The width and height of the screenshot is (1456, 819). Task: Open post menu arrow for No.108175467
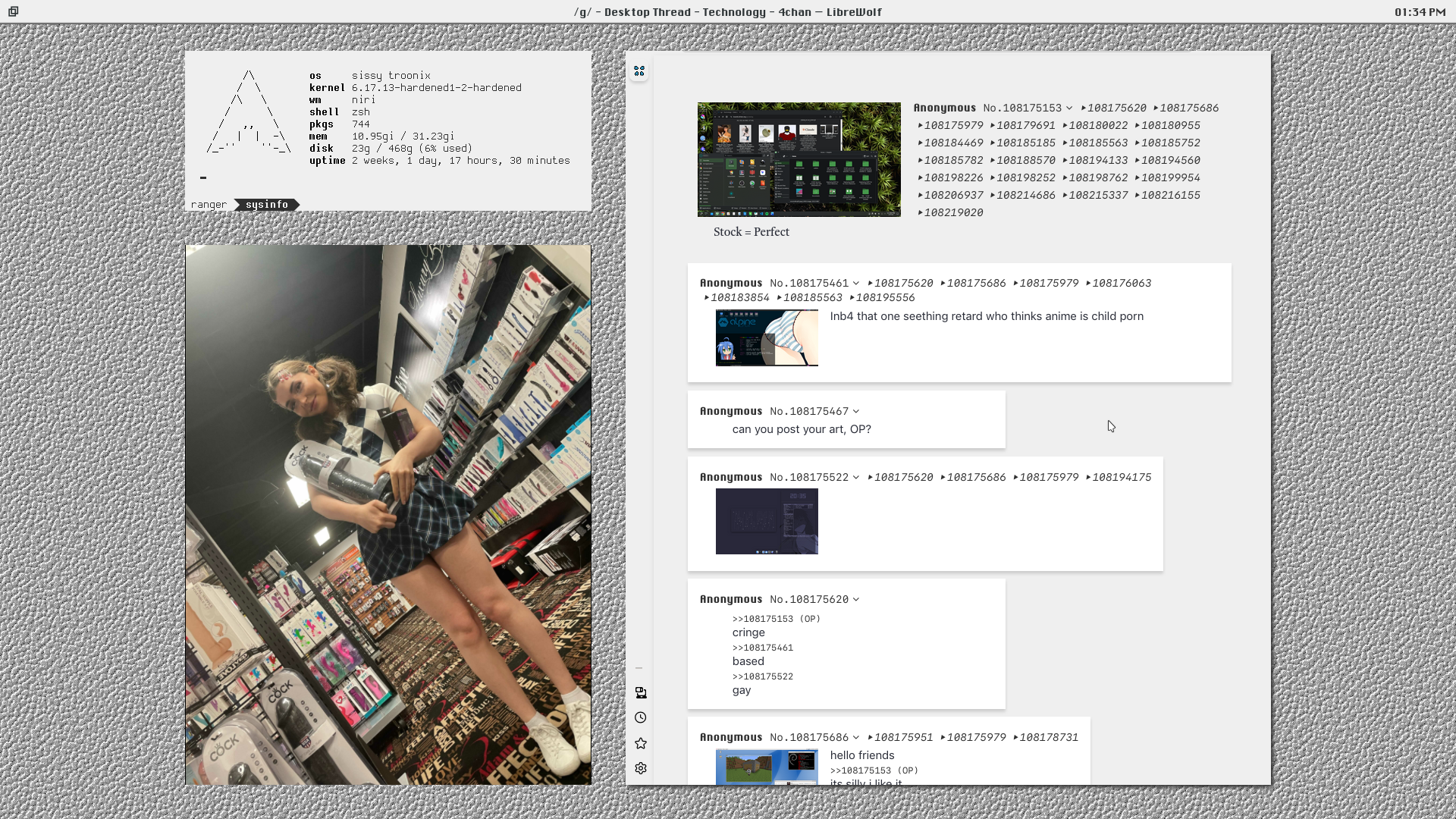[856, 411]
